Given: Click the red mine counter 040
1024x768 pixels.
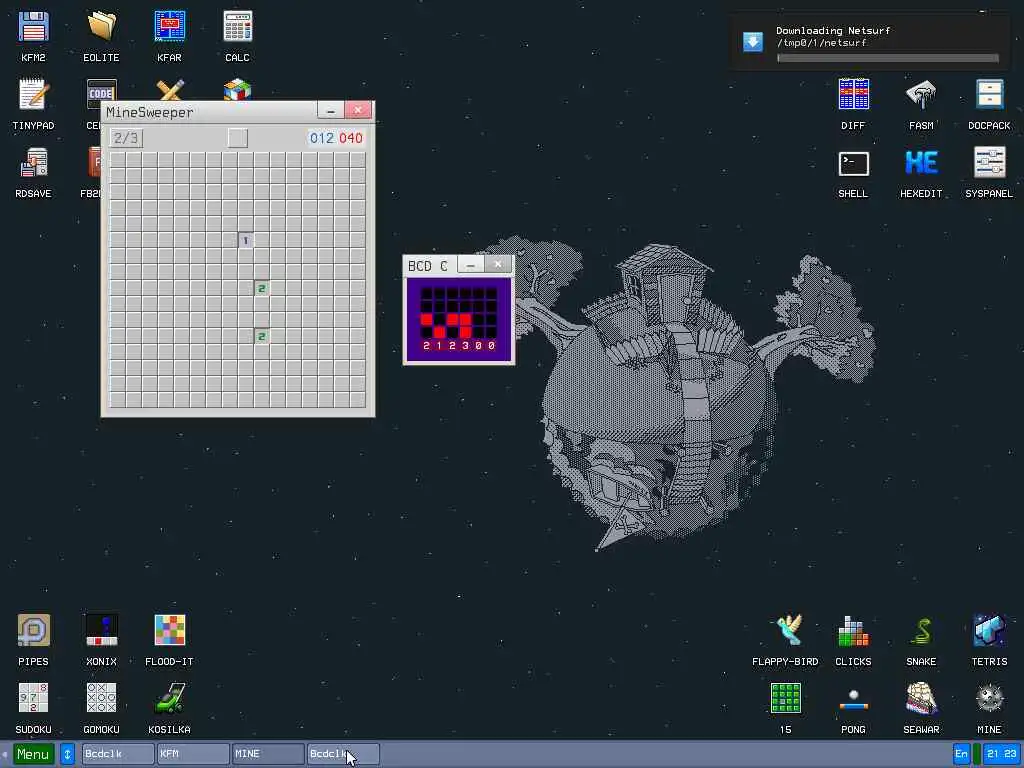Looking at the screenshot, I should pyautogui.click(x=351, y=138).
